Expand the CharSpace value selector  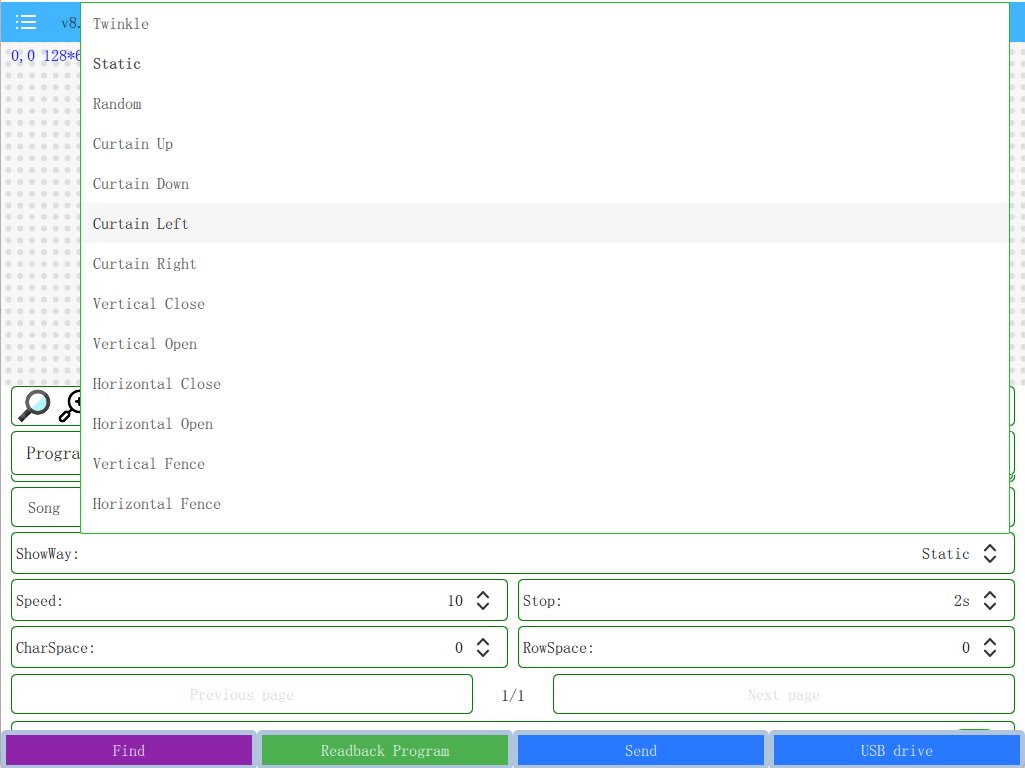(482, 648)
